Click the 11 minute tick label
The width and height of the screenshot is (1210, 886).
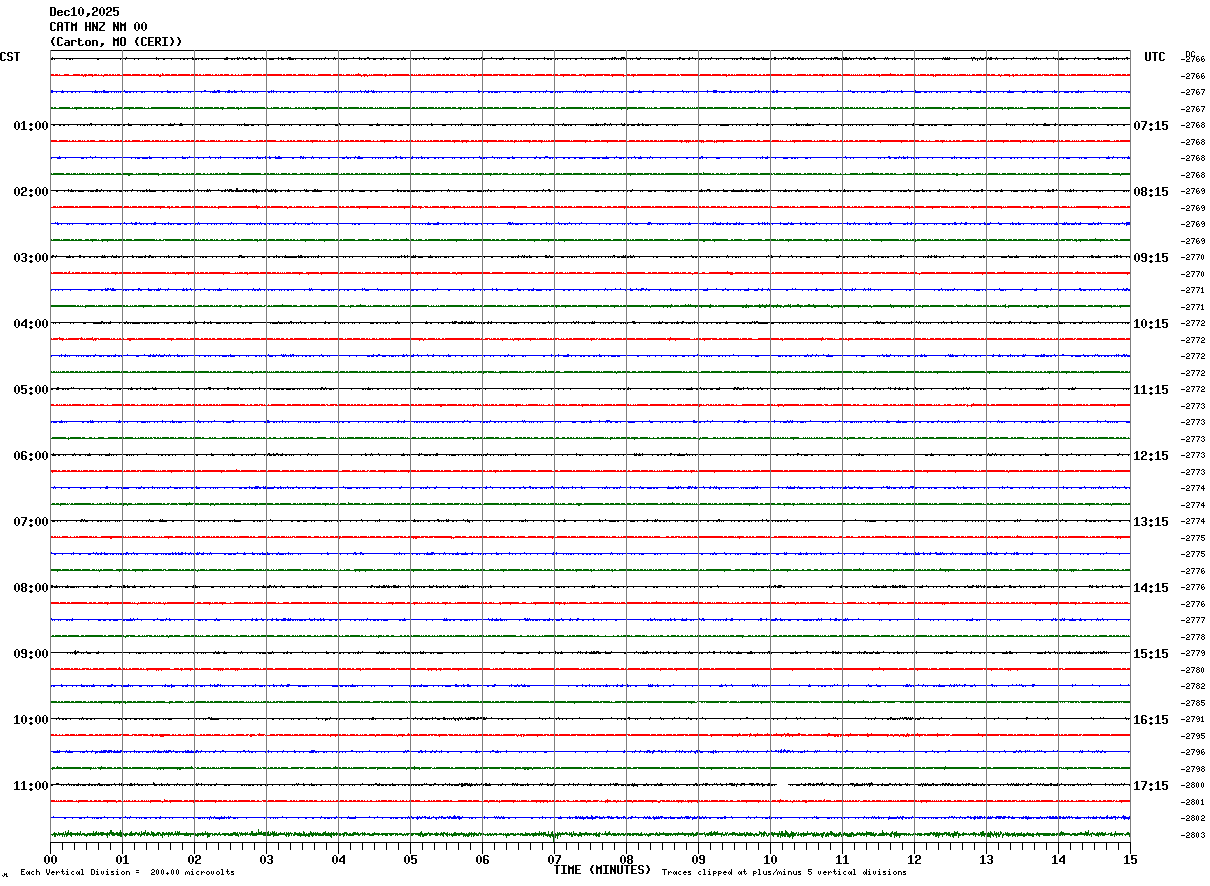tap(843, 859)
